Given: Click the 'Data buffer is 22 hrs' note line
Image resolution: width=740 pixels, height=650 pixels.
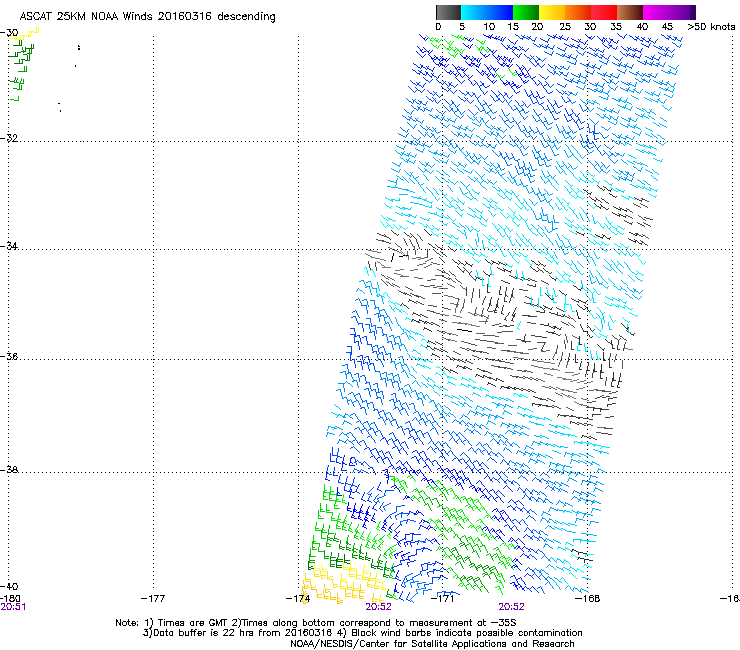Looking at the screenshot, I should (362, 633).
